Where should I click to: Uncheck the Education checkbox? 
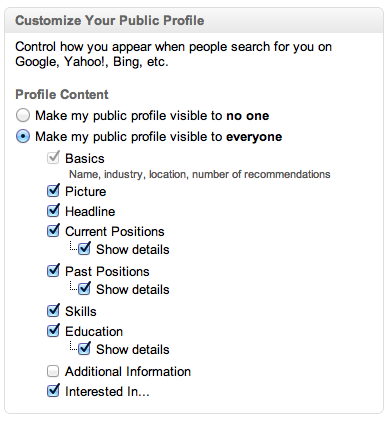(x=53, y=330)
